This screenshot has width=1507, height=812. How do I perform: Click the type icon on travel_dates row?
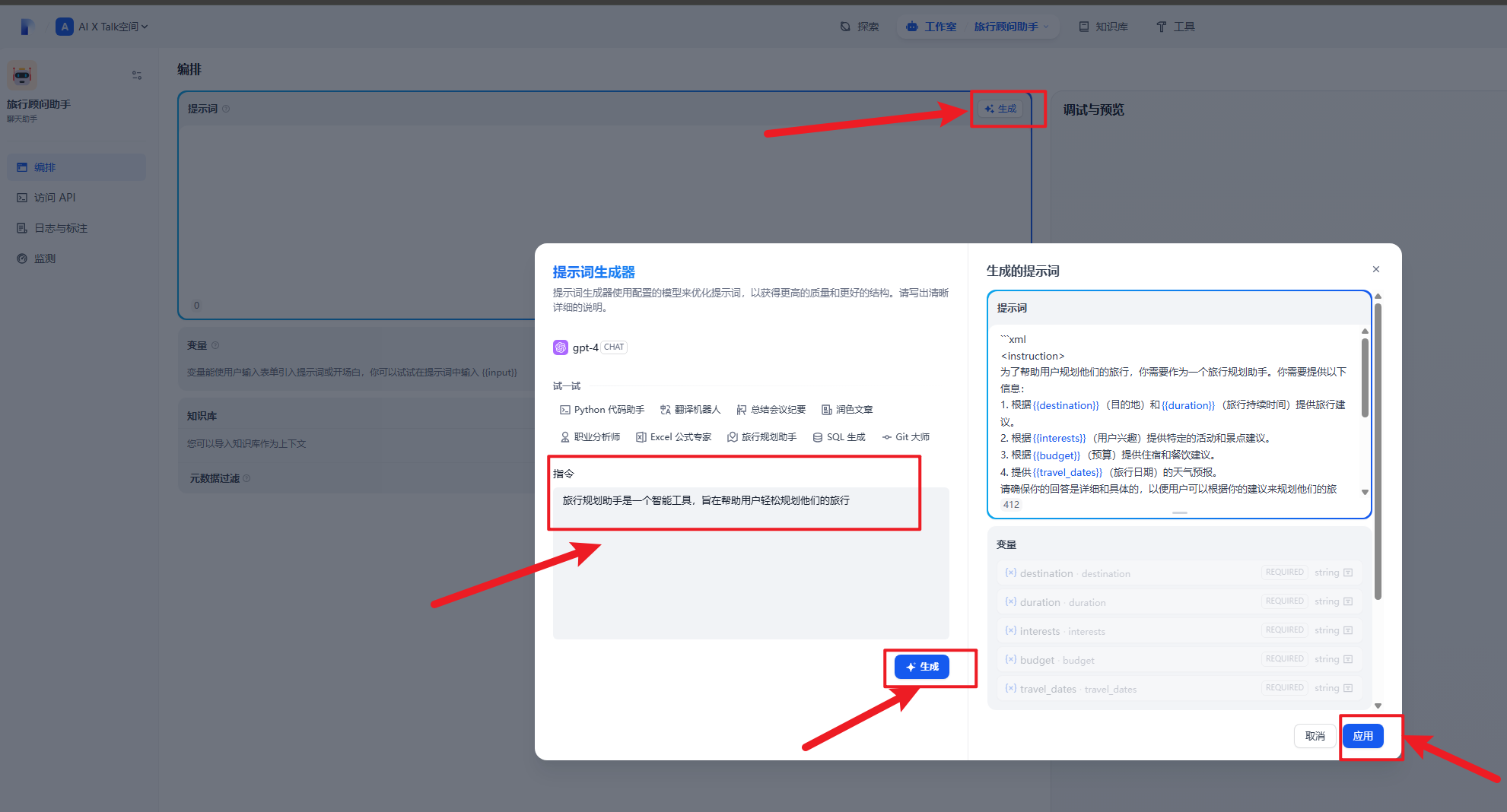pos(1348,688)
